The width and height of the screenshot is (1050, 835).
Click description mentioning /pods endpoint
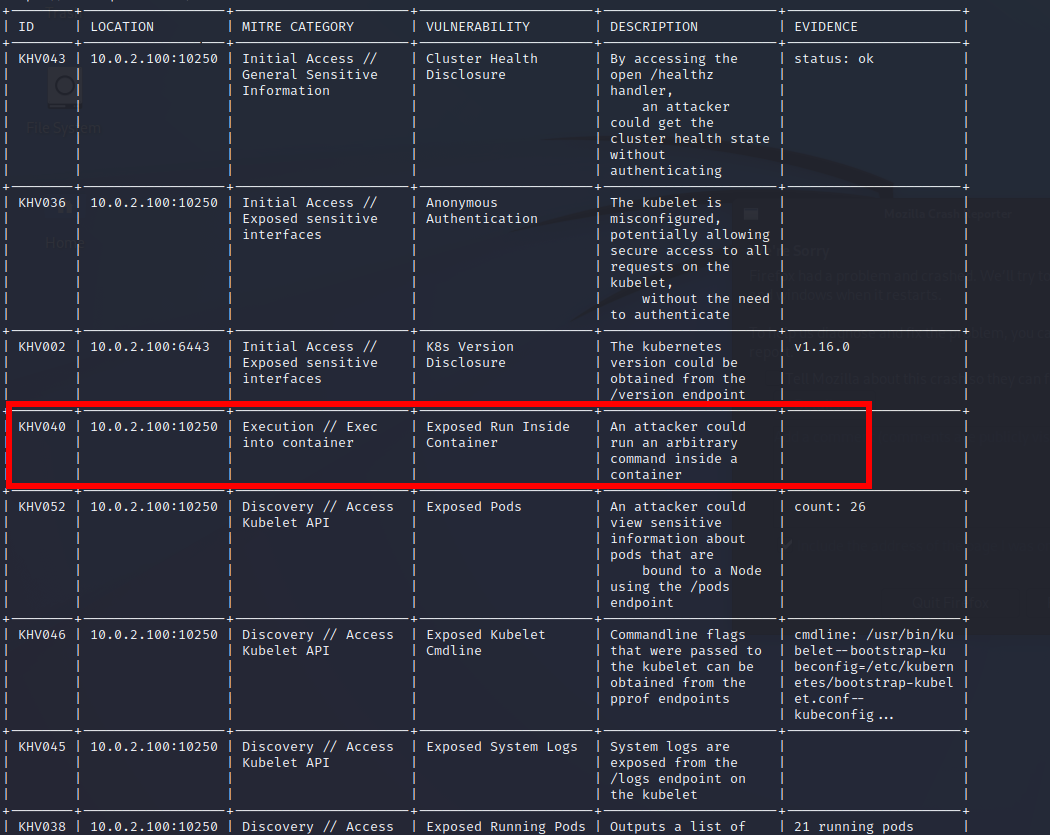[686, 554]
